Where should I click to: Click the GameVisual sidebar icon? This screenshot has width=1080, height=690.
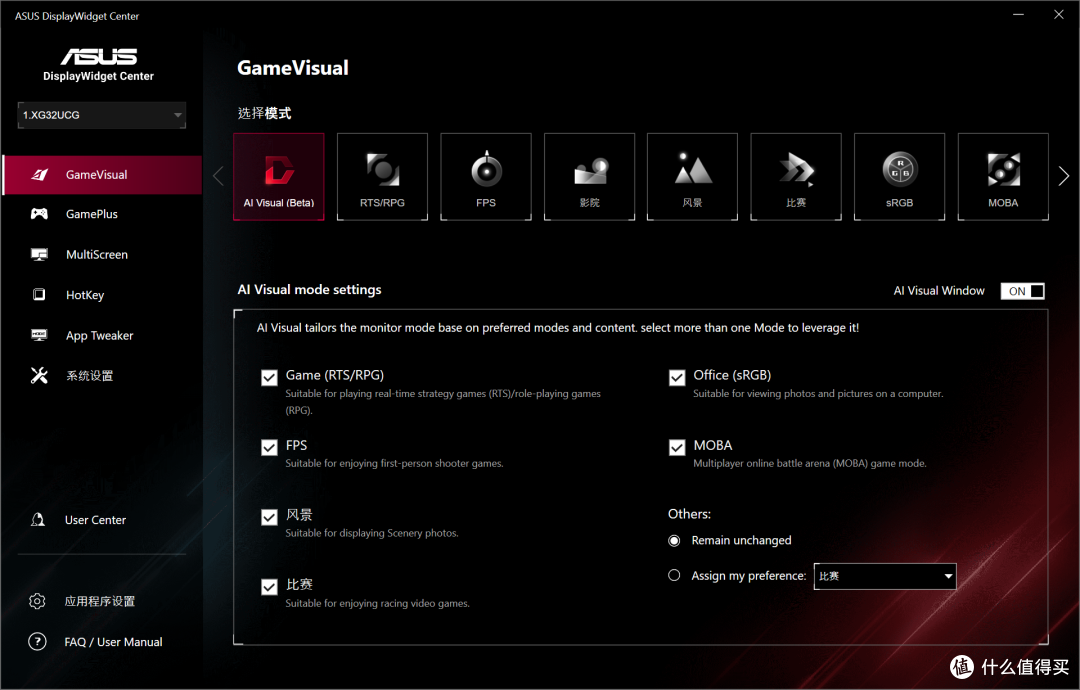click(39, 175)
